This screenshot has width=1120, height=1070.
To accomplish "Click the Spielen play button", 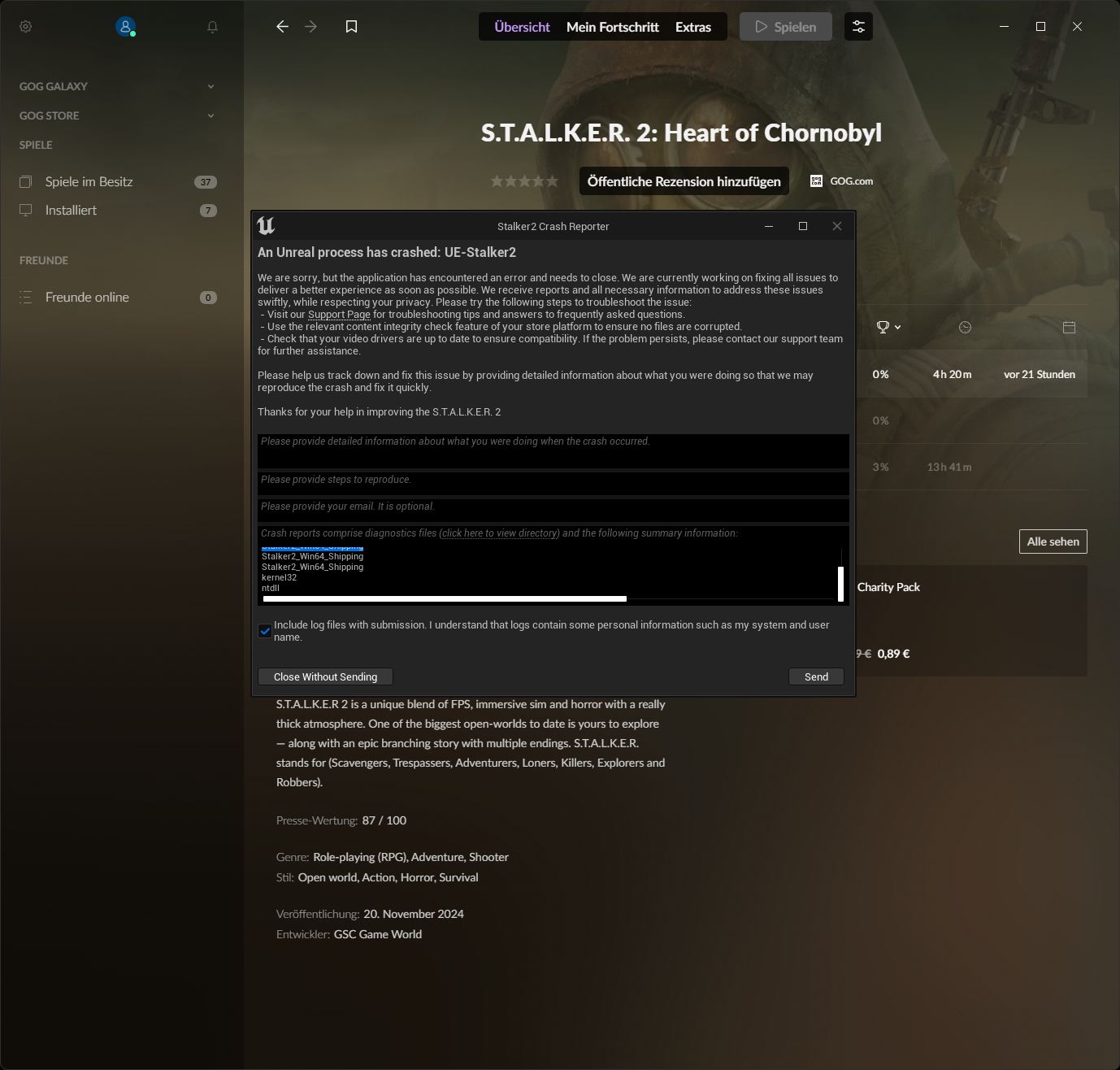I will [785, 27].
